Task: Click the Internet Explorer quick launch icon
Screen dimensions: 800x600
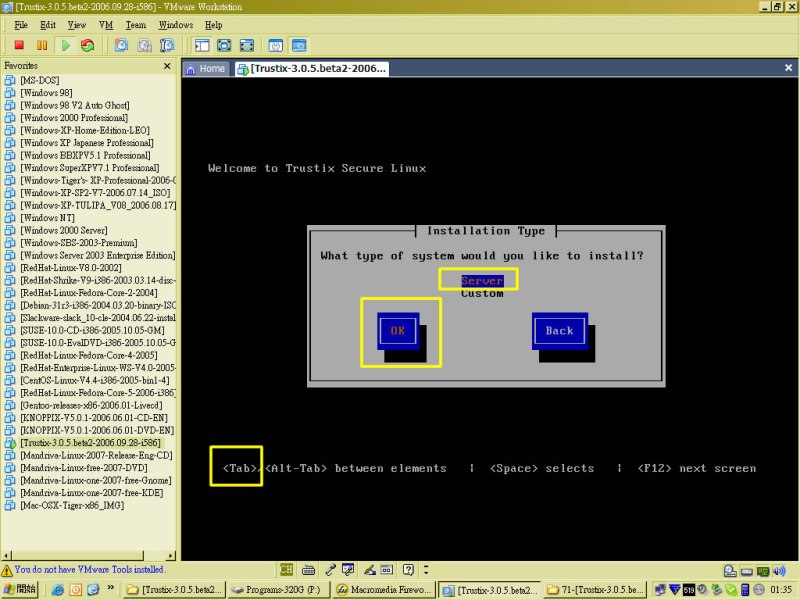Action: [x=58, y=590]
